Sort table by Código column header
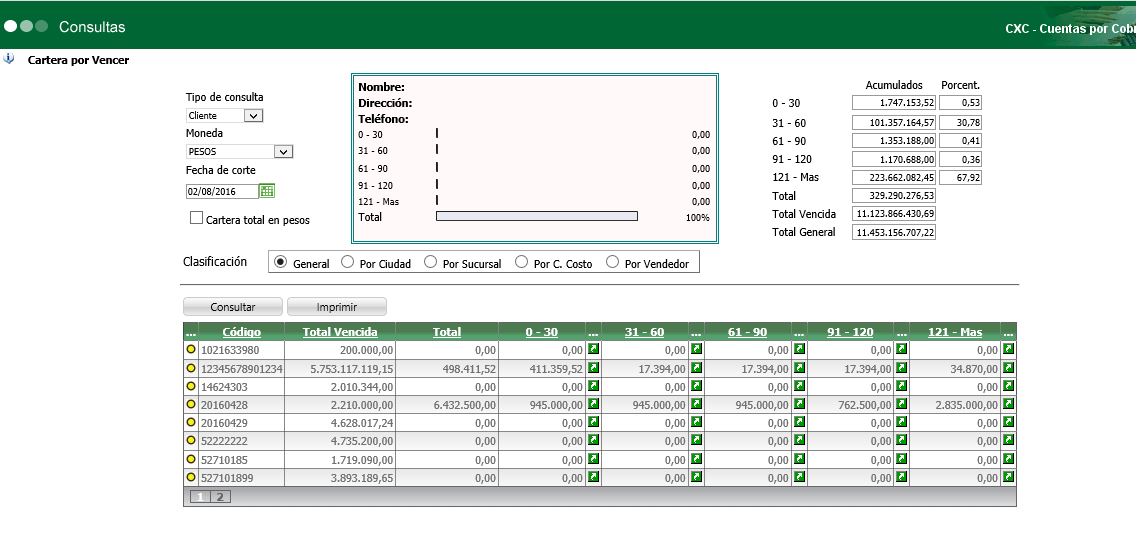 [242, 332]
